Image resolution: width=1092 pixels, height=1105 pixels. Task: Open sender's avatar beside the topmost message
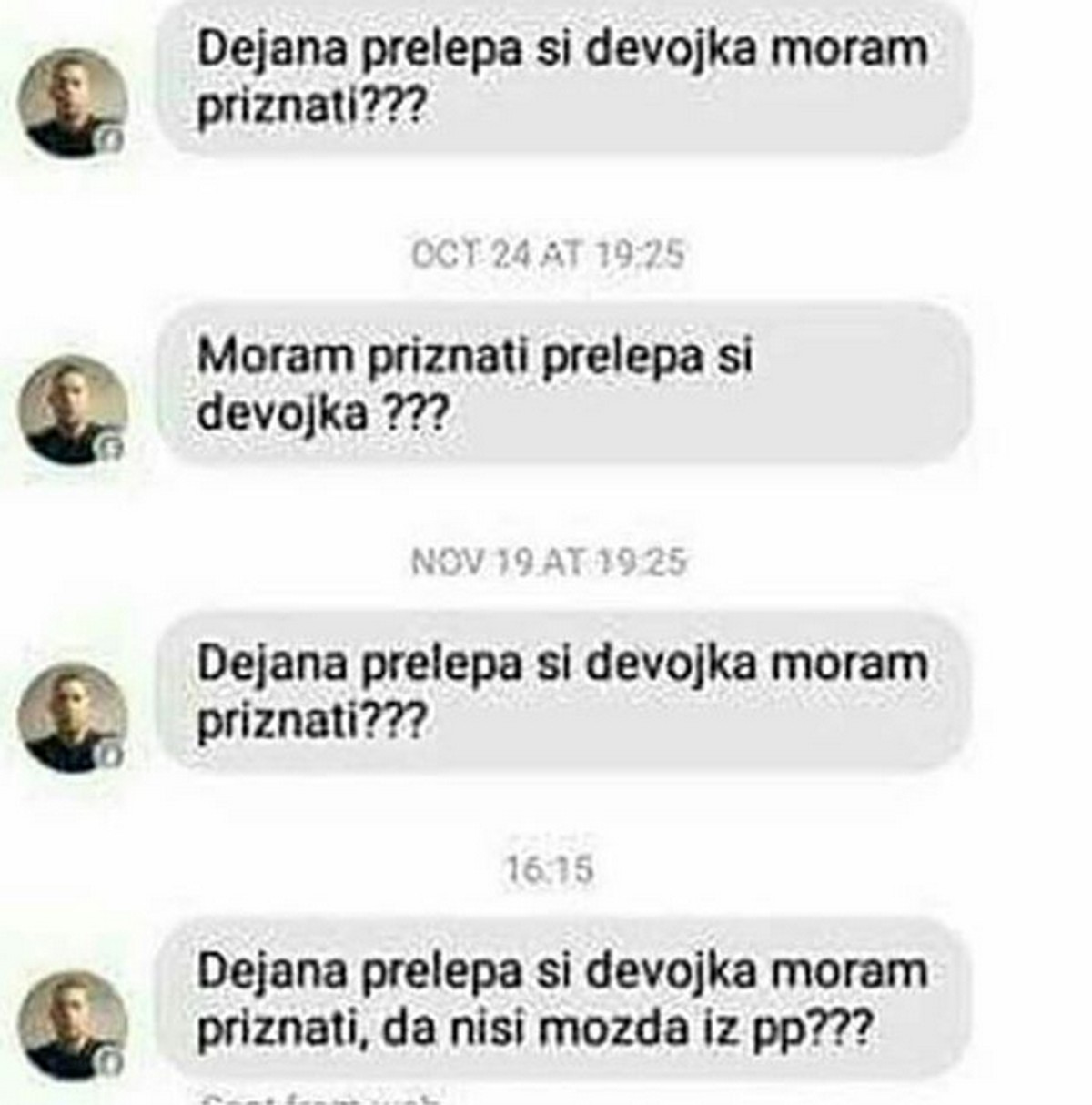pyautogui.click(x=73, y=103)
